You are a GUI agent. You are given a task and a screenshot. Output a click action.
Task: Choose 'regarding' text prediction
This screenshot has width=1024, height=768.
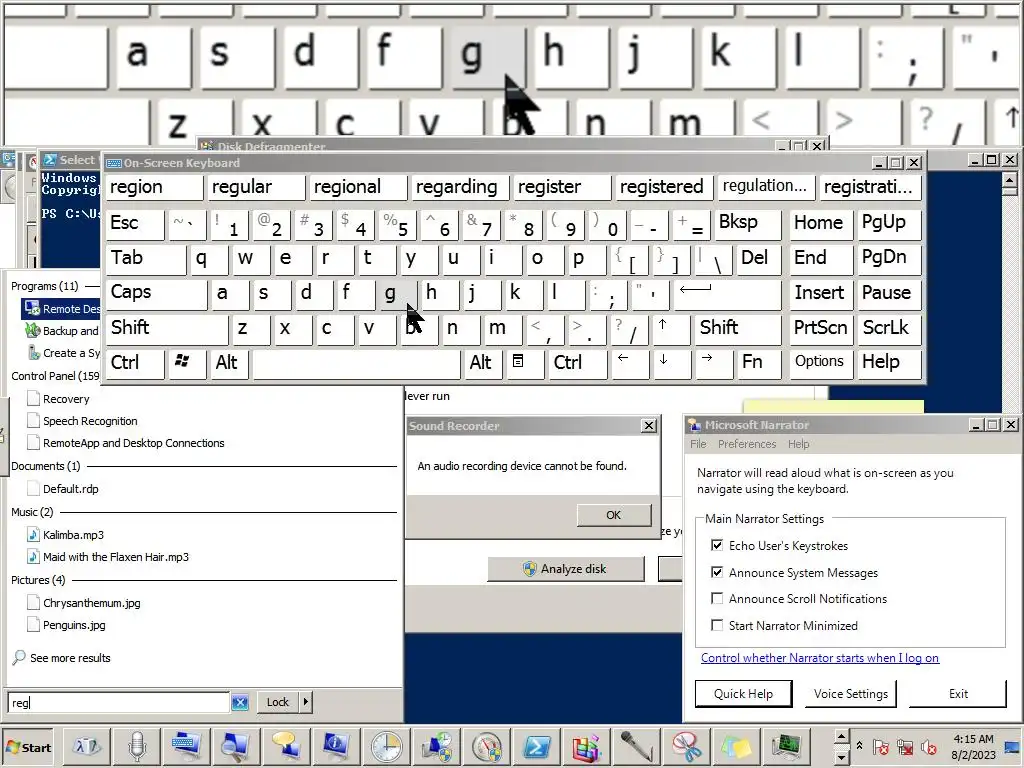(460, 187)
